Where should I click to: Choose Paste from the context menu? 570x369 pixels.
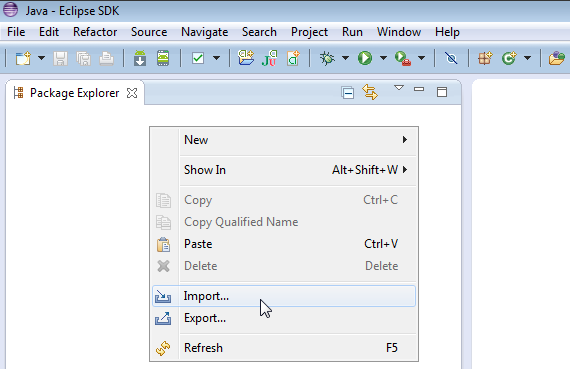coord(284,244)
